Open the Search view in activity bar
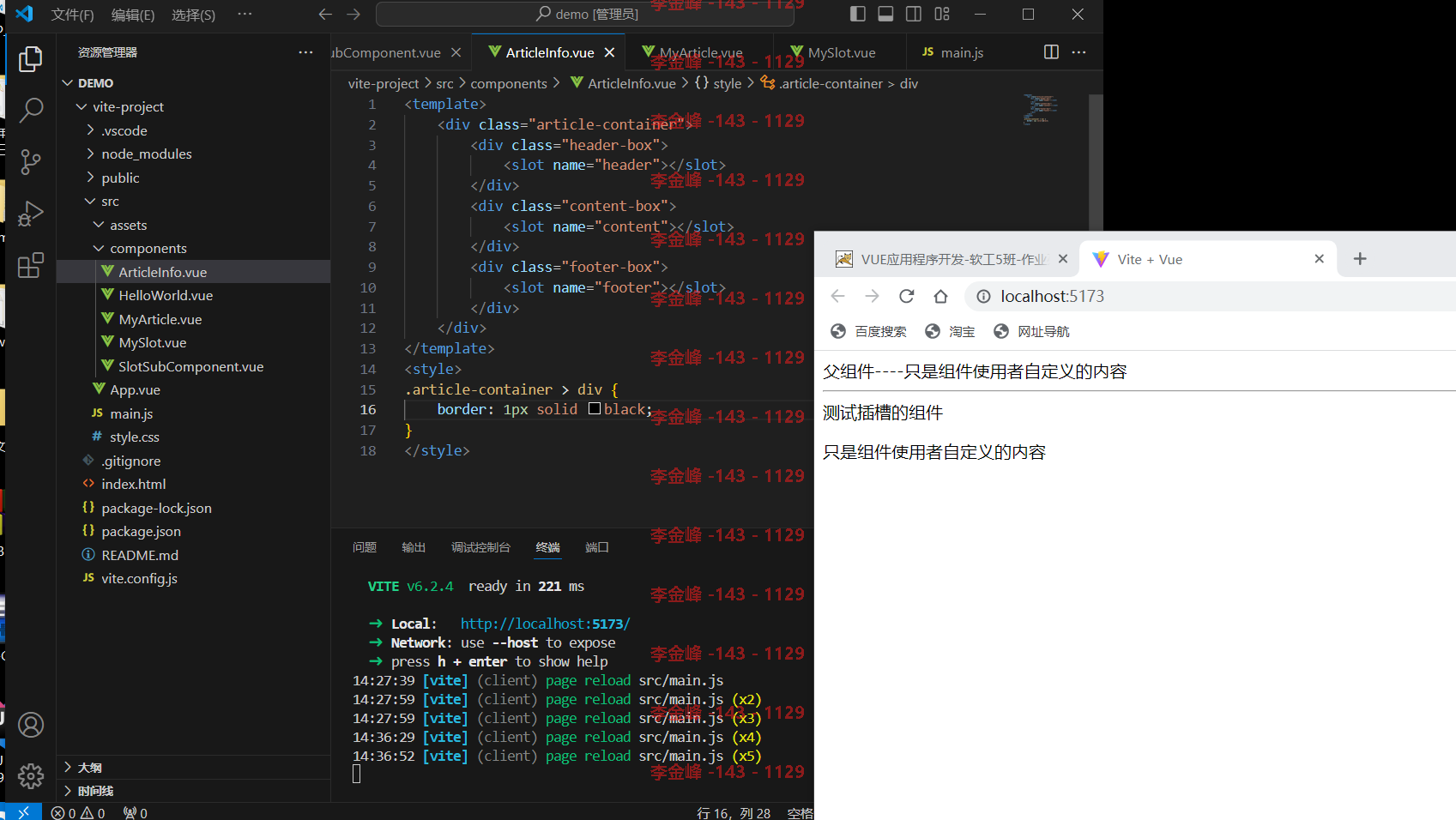Image resolution: width=1456 pixels, height=820 pixels. click(31, 110)
